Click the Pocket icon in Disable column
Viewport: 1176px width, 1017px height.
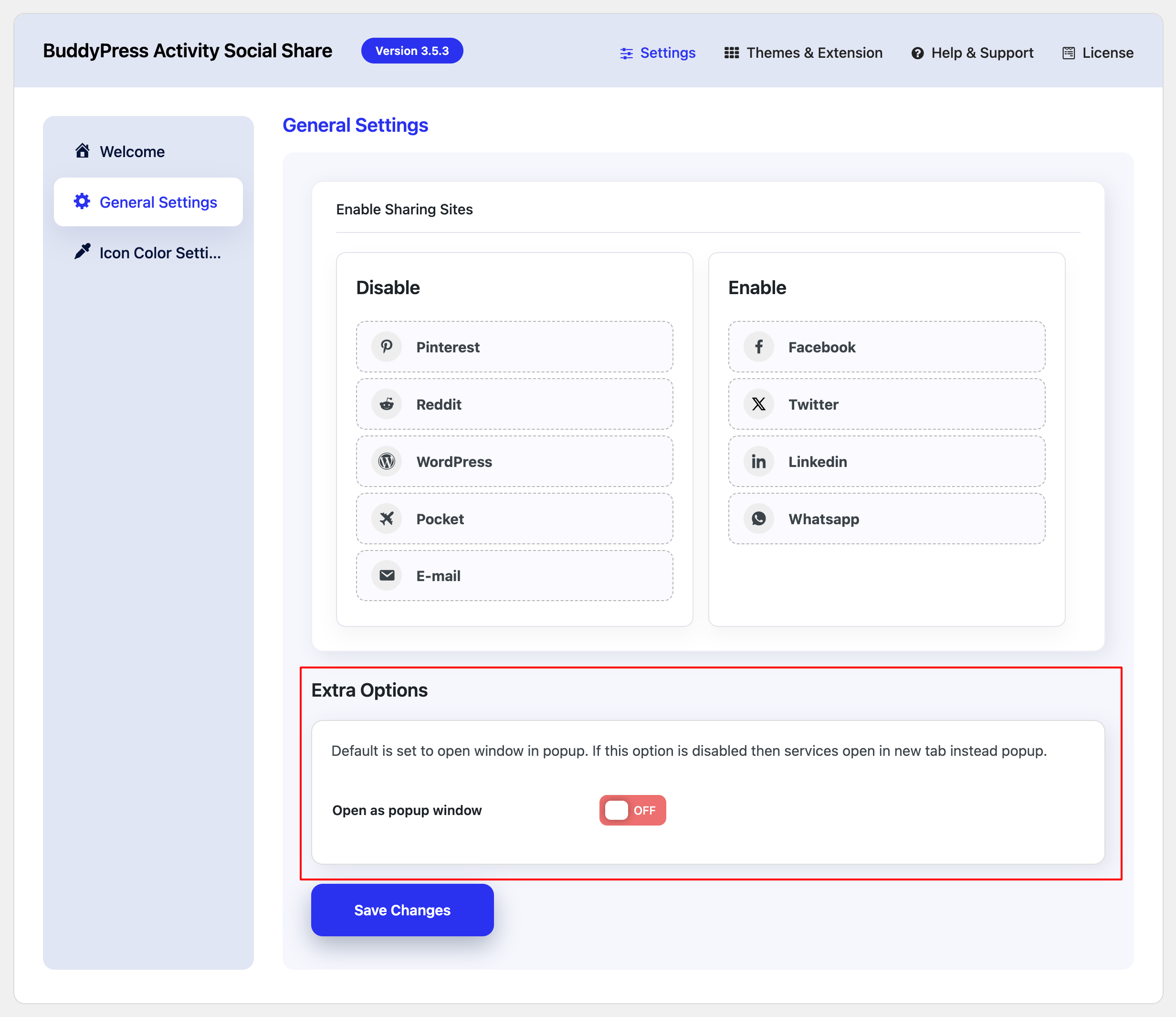[x=387, y=519]
